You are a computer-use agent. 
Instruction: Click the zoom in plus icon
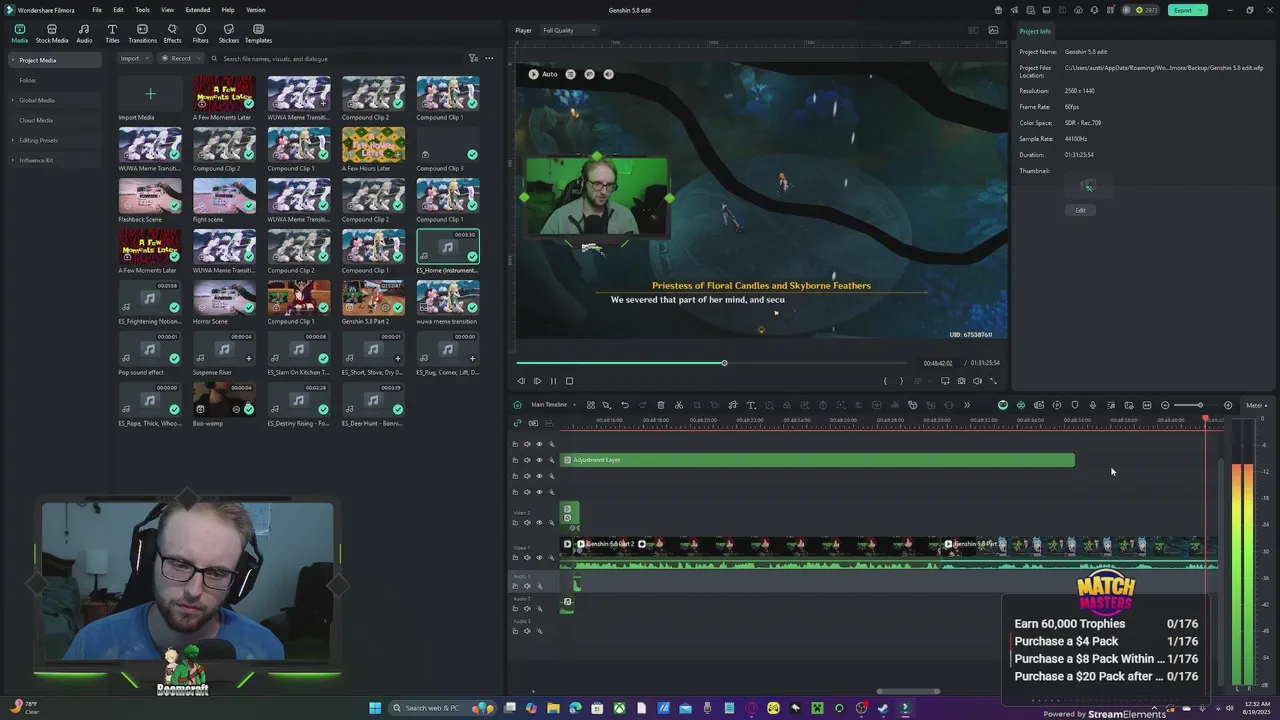coord(1228,405)
